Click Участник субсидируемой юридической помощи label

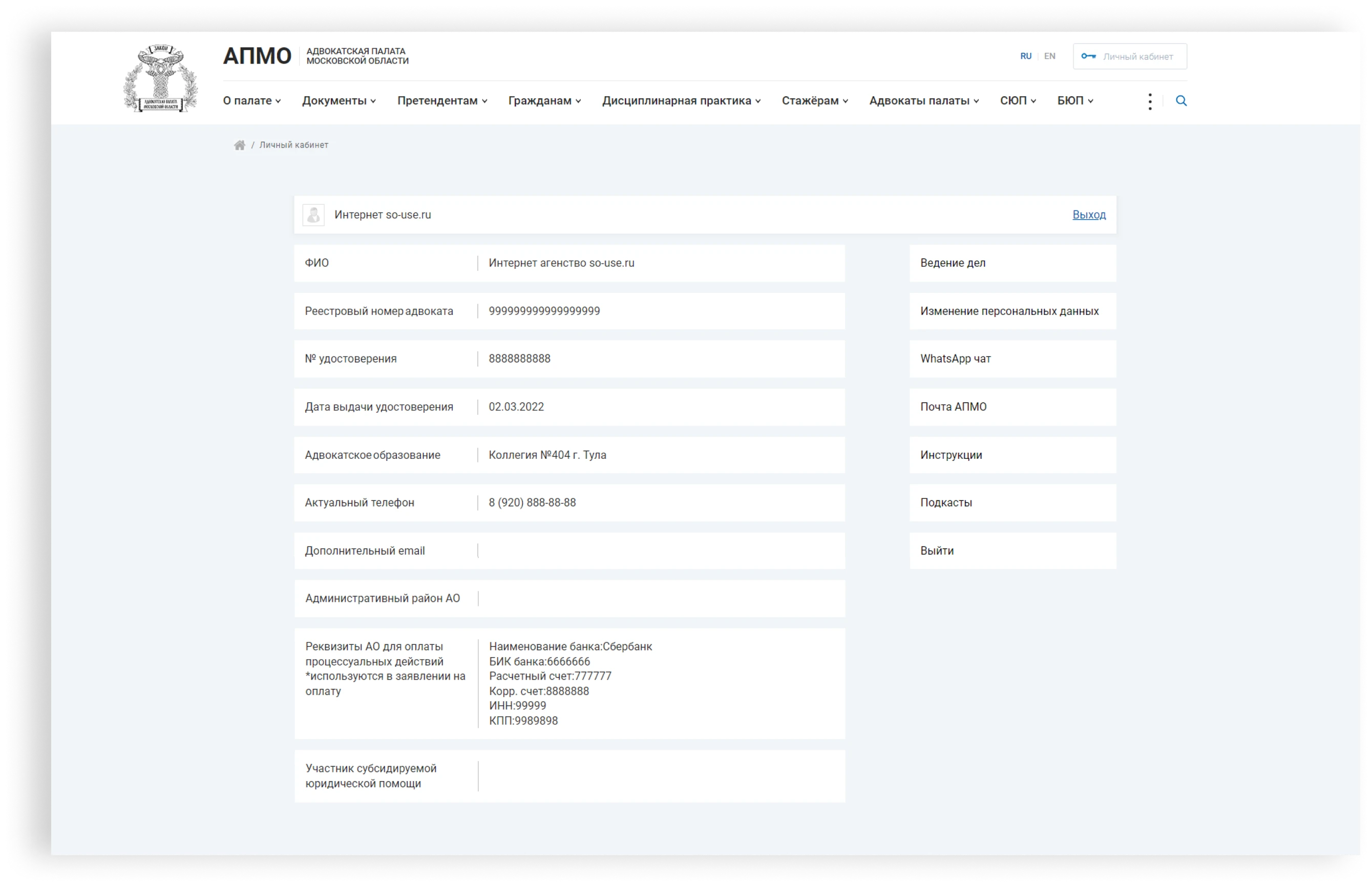pos(371,777)
